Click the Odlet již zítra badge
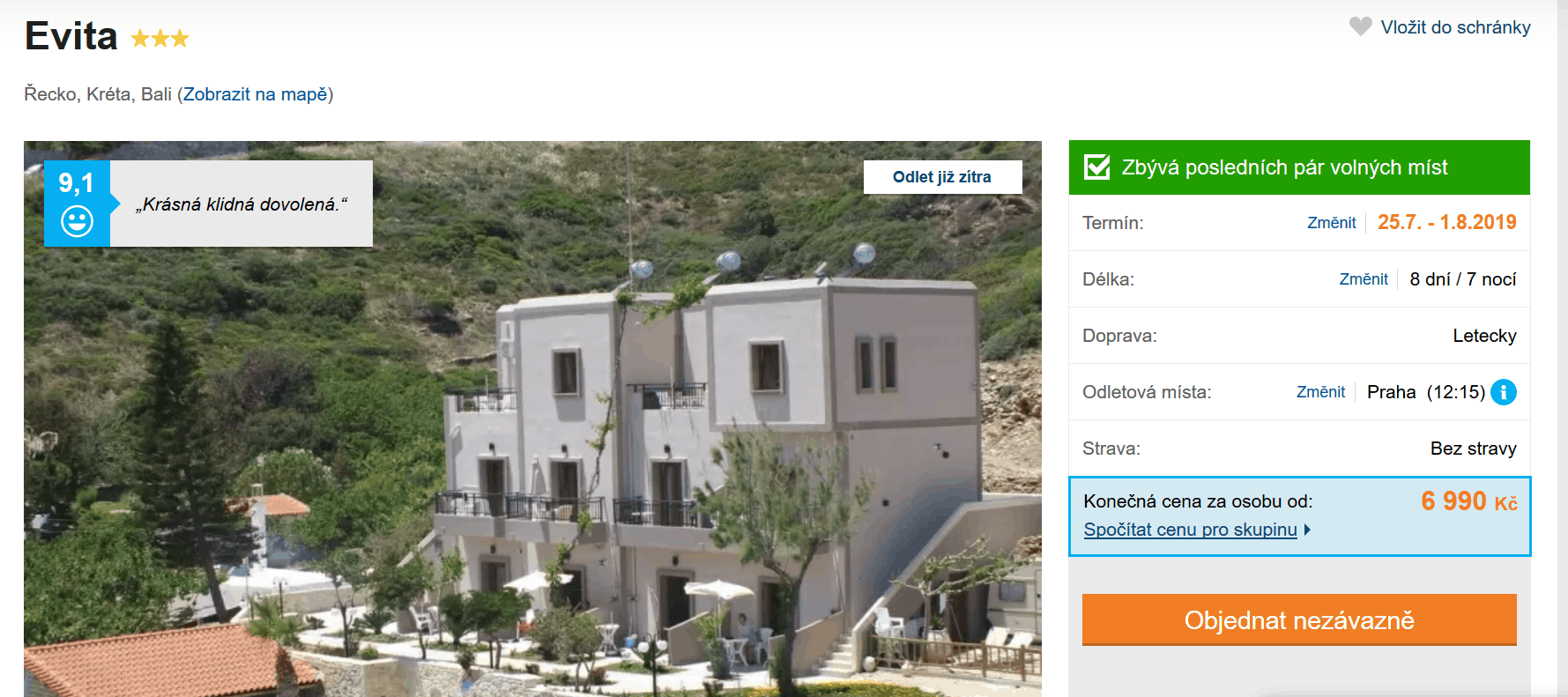 [942, 177]
